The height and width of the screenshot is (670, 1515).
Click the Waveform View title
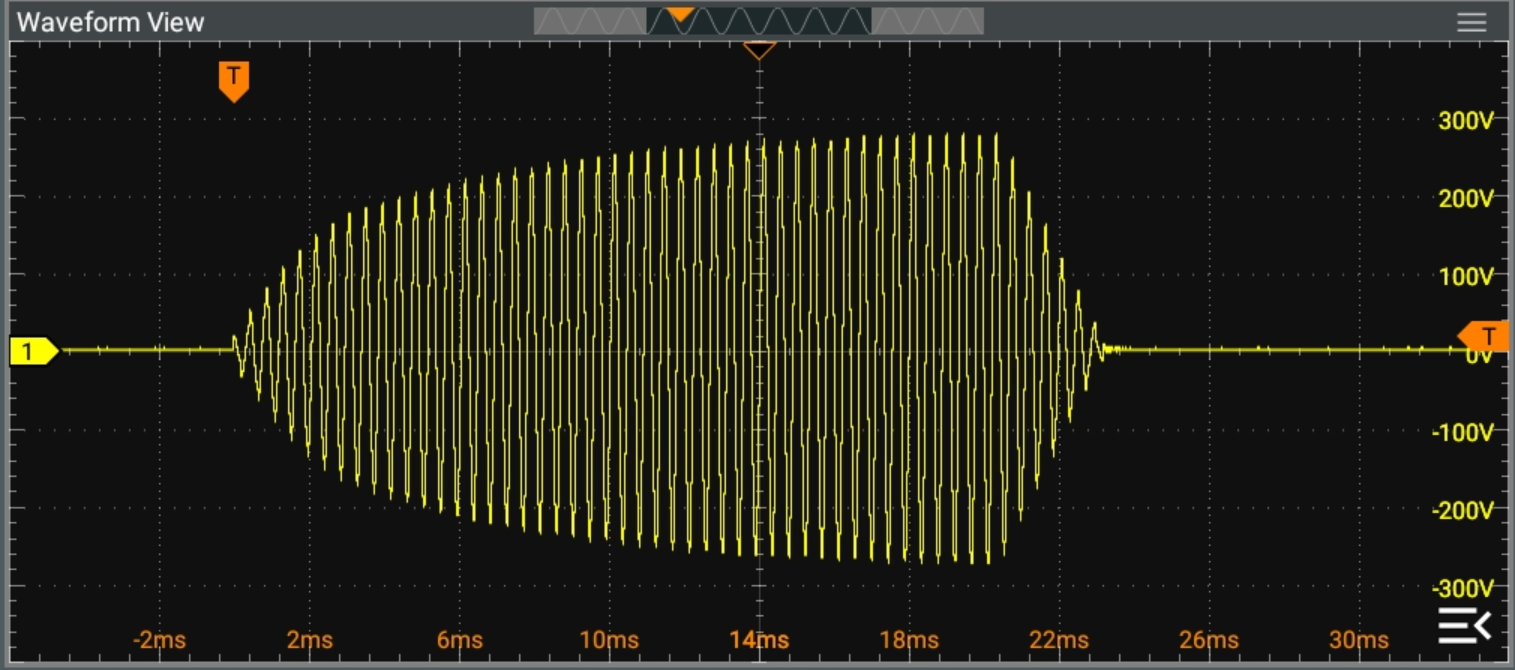[x=111, y=22]
